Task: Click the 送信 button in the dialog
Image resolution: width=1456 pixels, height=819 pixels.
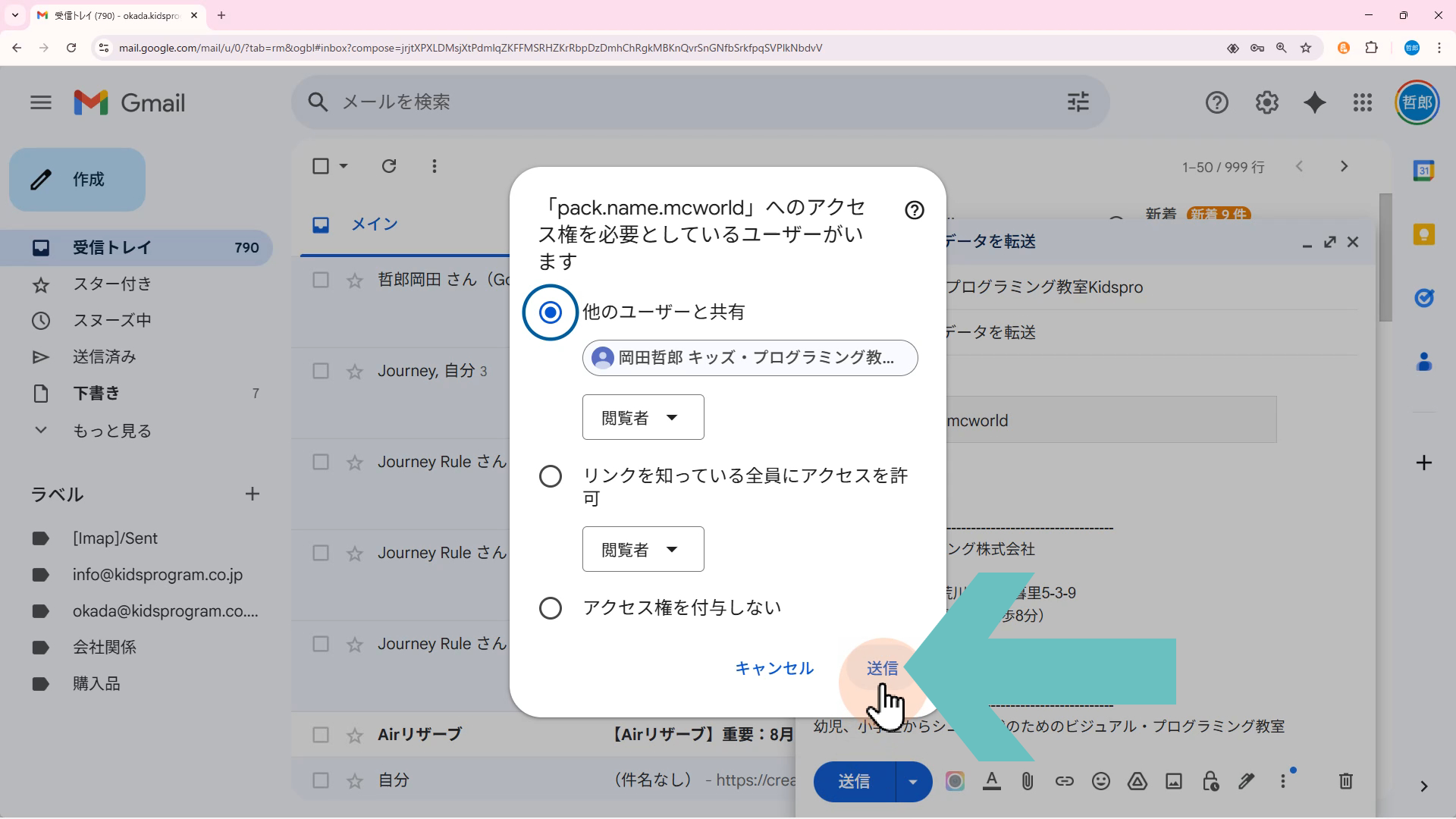Action: [x=882, y=668]
